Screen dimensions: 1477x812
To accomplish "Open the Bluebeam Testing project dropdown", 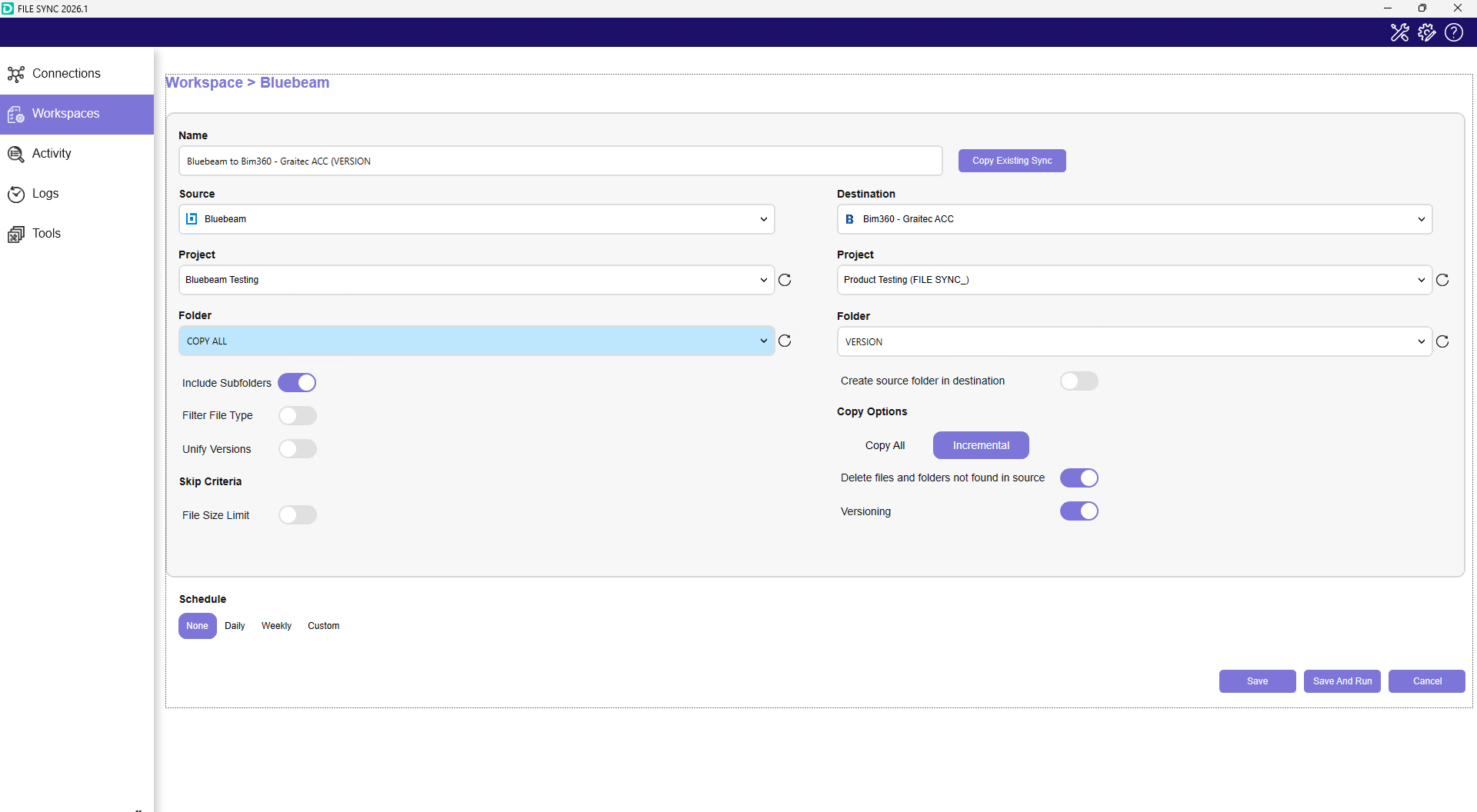I will click(476, 280).
